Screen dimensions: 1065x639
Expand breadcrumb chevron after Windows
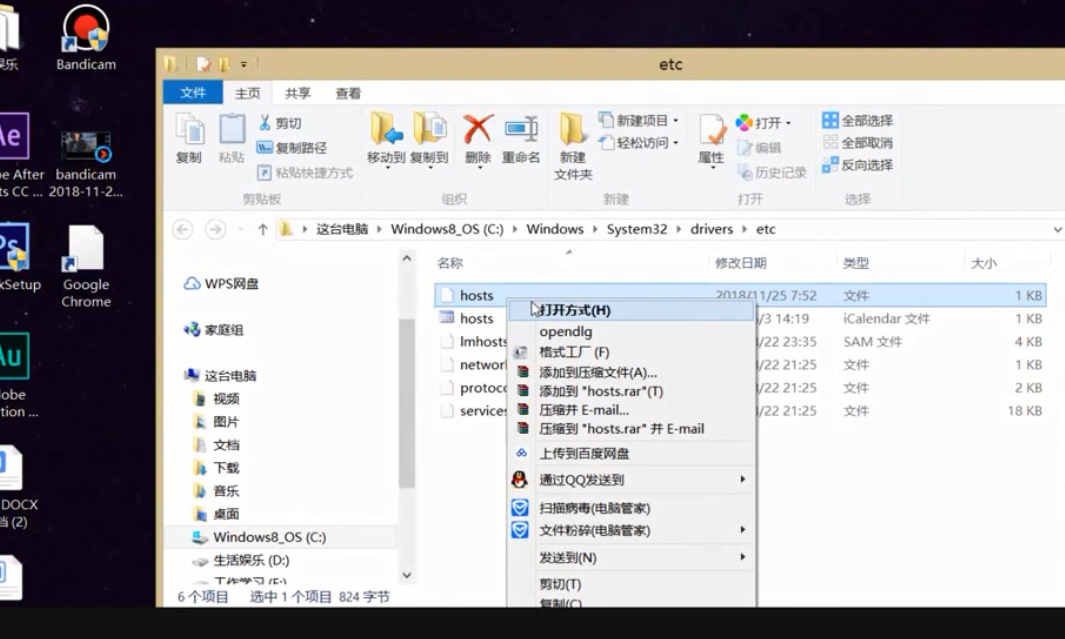595,230
